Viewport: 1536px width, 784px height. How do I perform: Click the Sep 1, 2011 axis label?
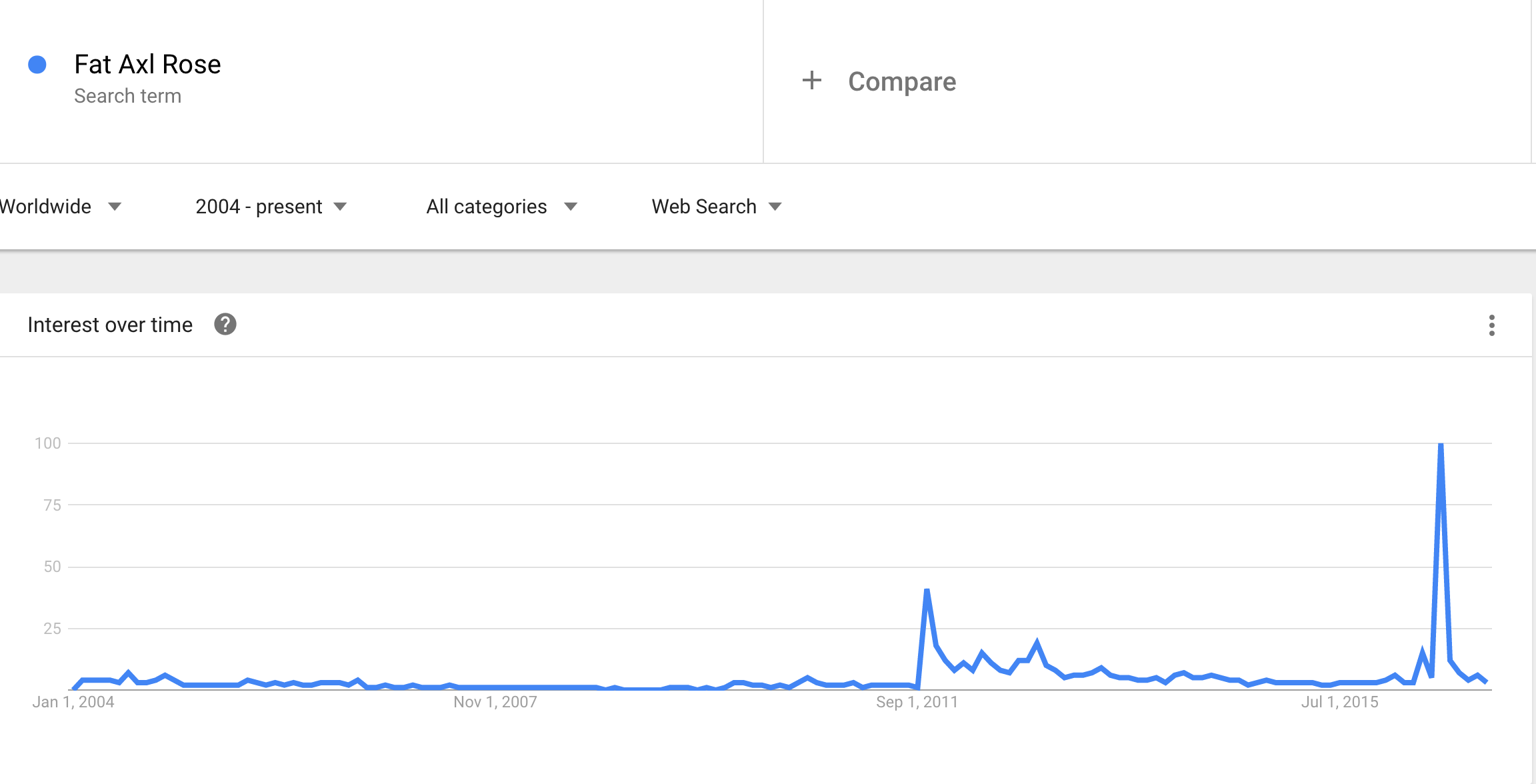[917, 702]
